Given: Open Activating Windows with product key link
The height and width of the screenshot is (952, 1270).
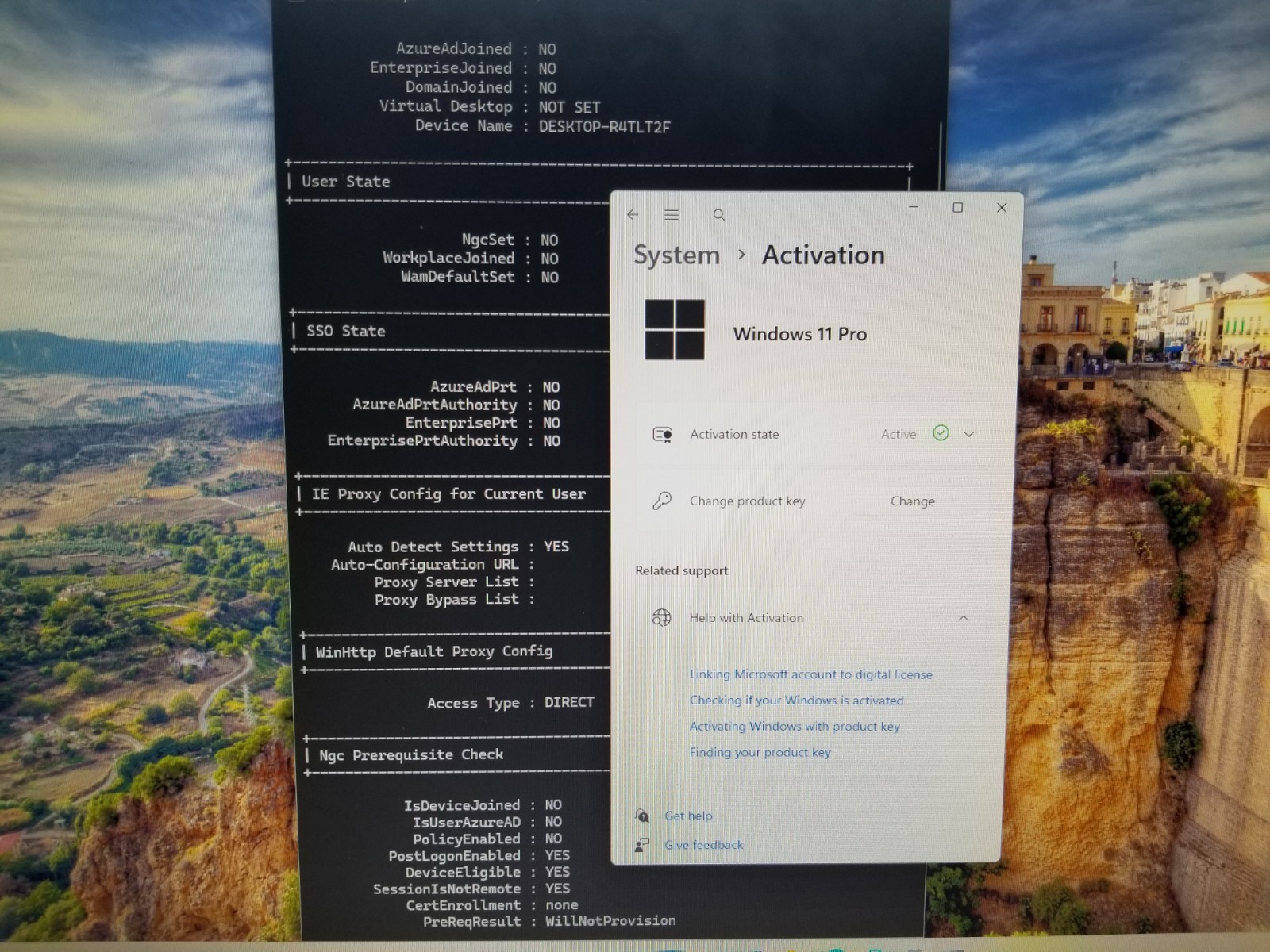Looking at the screenshot, I should (x=795, y=726).
